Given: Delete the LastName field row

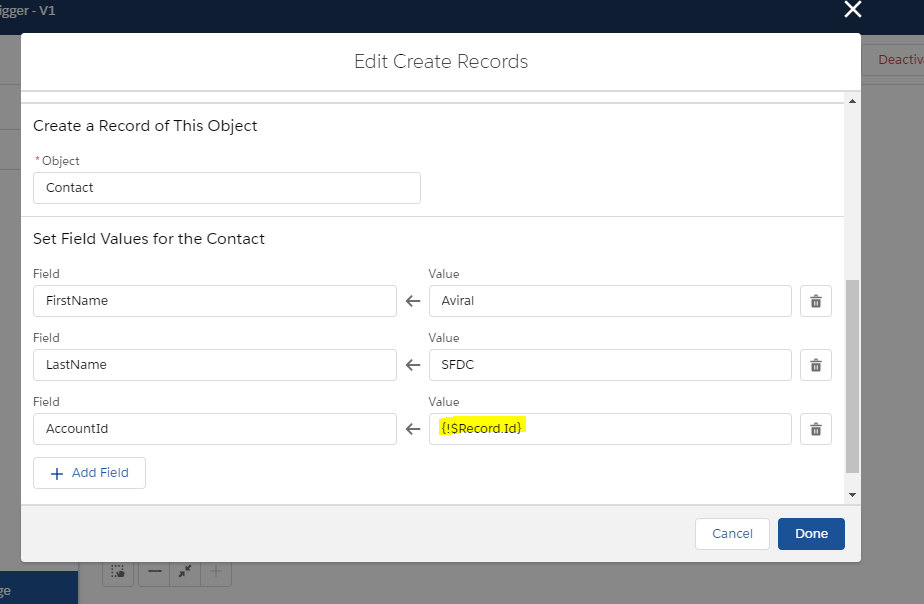Looking at the screenshot, I should coord(816,365).
